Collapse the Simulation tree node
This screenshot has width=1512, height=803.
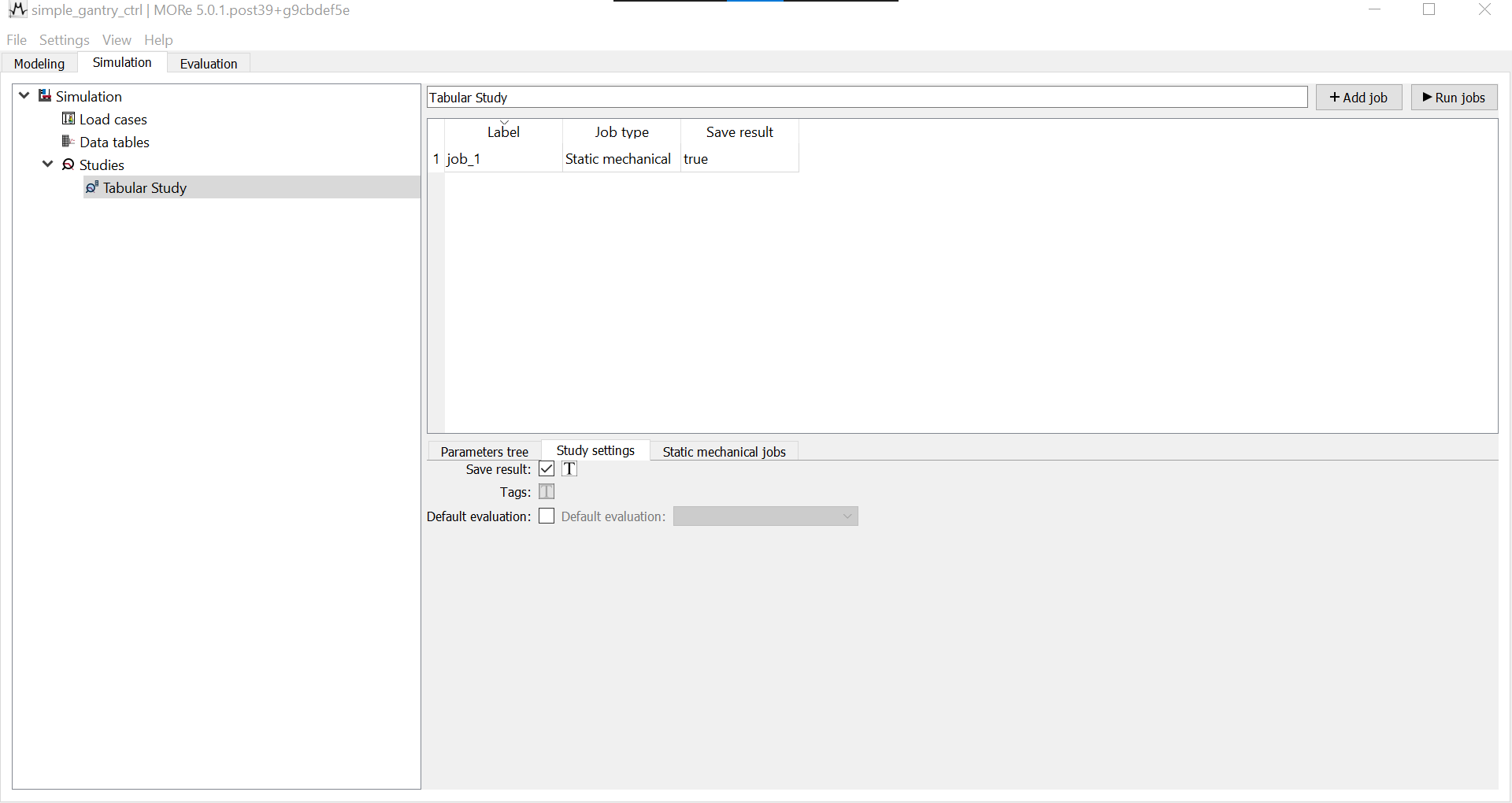[24, 94]
